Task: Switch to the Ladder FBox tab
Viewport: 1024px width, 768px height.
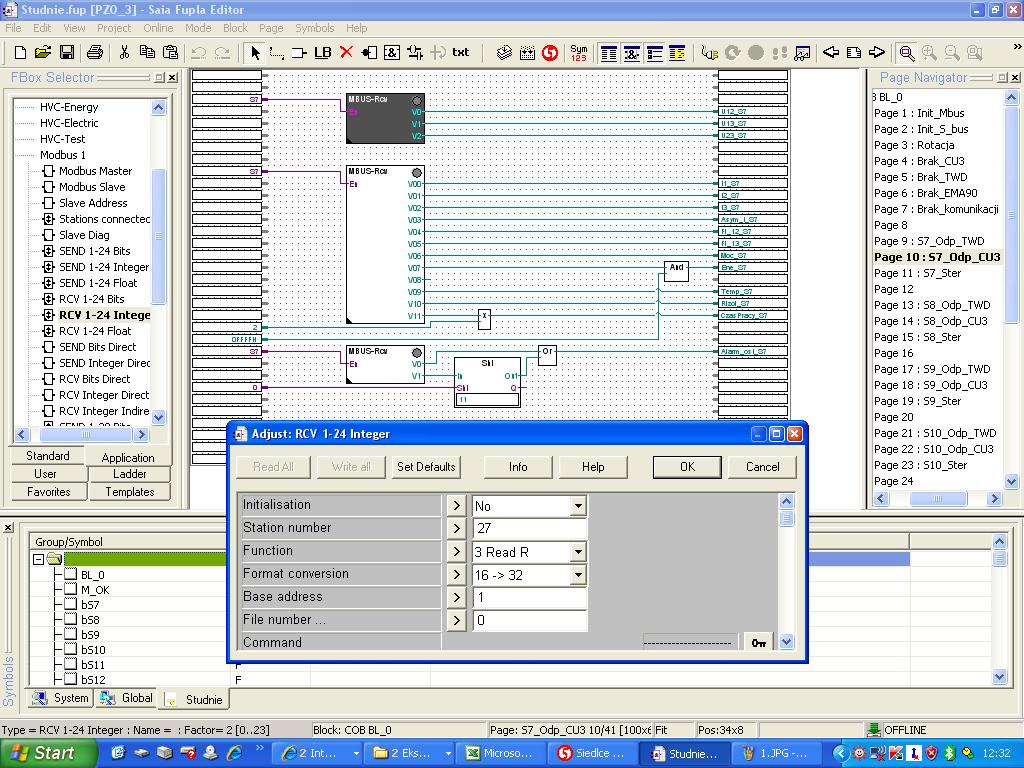Action: [x=129, y=474]
